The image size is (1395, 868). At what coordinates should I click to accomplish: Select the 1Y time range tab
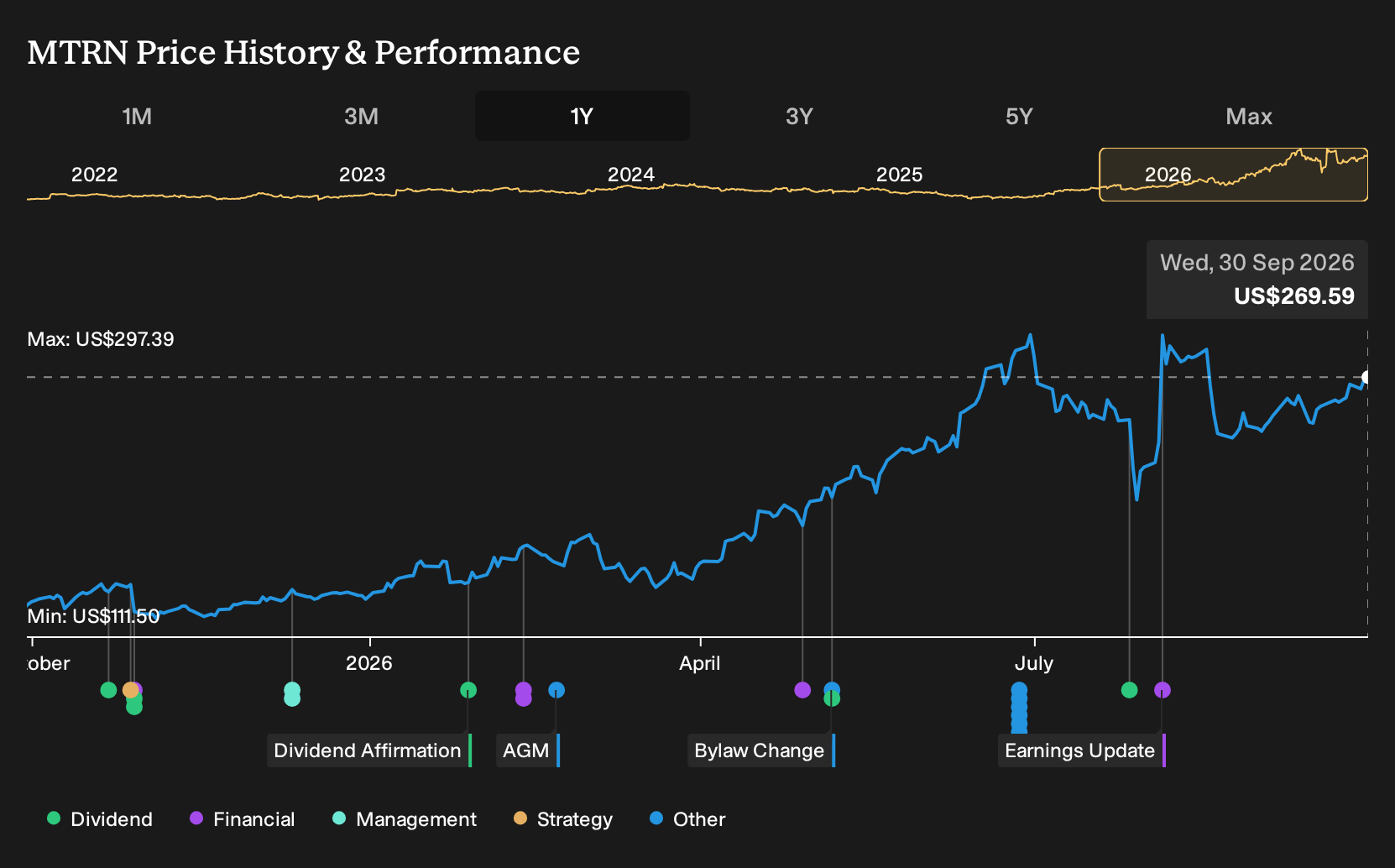pyautogui.click(x=583, y=116)
